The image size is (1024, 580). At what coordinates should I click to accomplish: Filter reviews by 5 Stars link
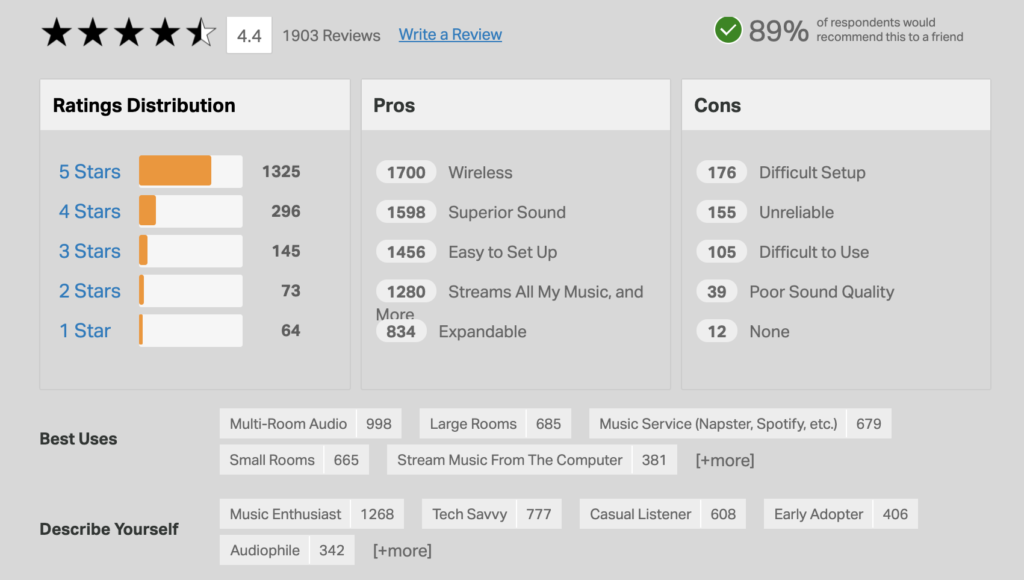pos(89,172)
